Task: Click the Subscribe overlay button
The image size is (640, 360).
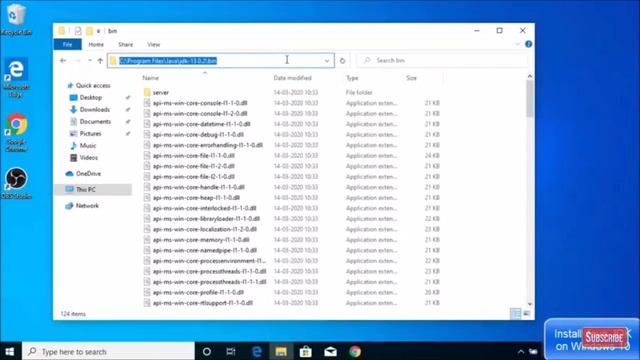Action: tap(604, 338)
